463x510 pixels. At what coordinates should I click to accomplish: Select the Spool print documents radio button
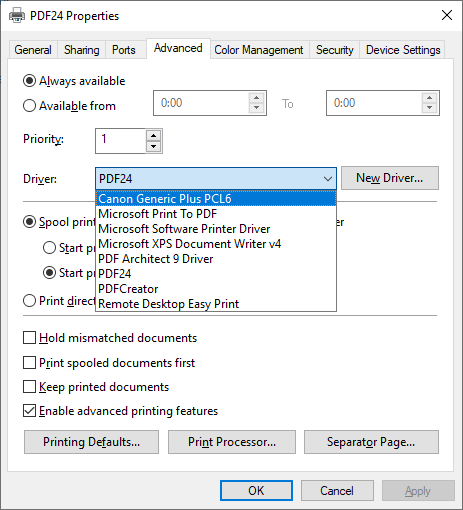pyautogui.click(x=29, y=222)
